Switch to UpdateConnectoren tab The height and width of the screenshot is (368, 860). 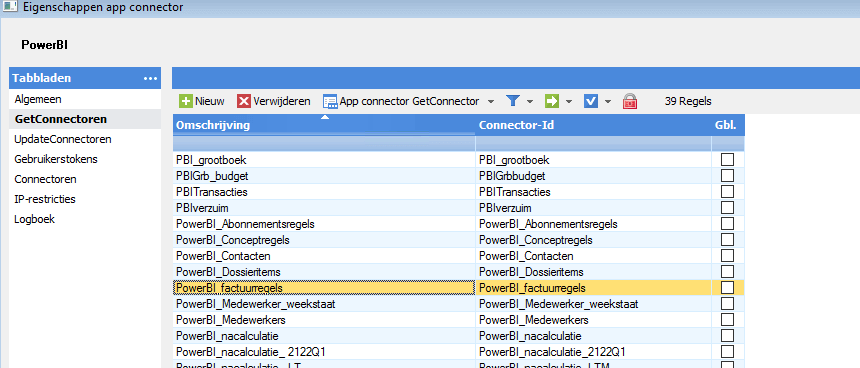point(85,139)
